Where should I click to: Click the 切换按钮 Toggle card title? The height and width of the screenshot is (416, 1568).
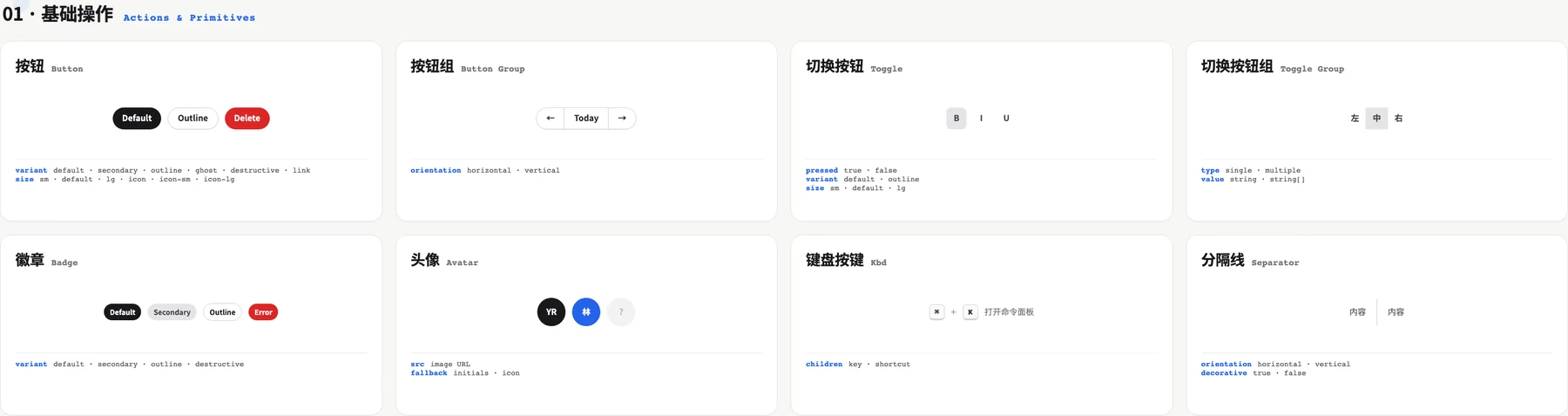[854, 66]
